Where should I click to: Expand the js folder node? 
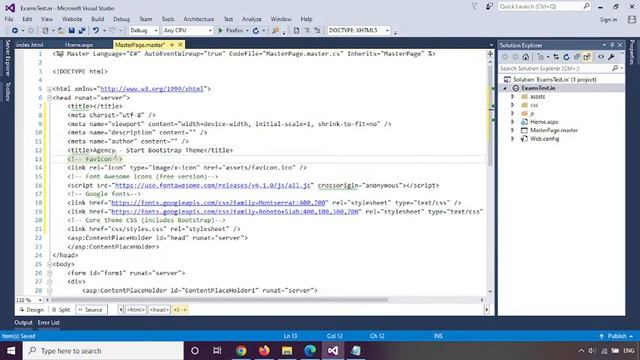513,113
